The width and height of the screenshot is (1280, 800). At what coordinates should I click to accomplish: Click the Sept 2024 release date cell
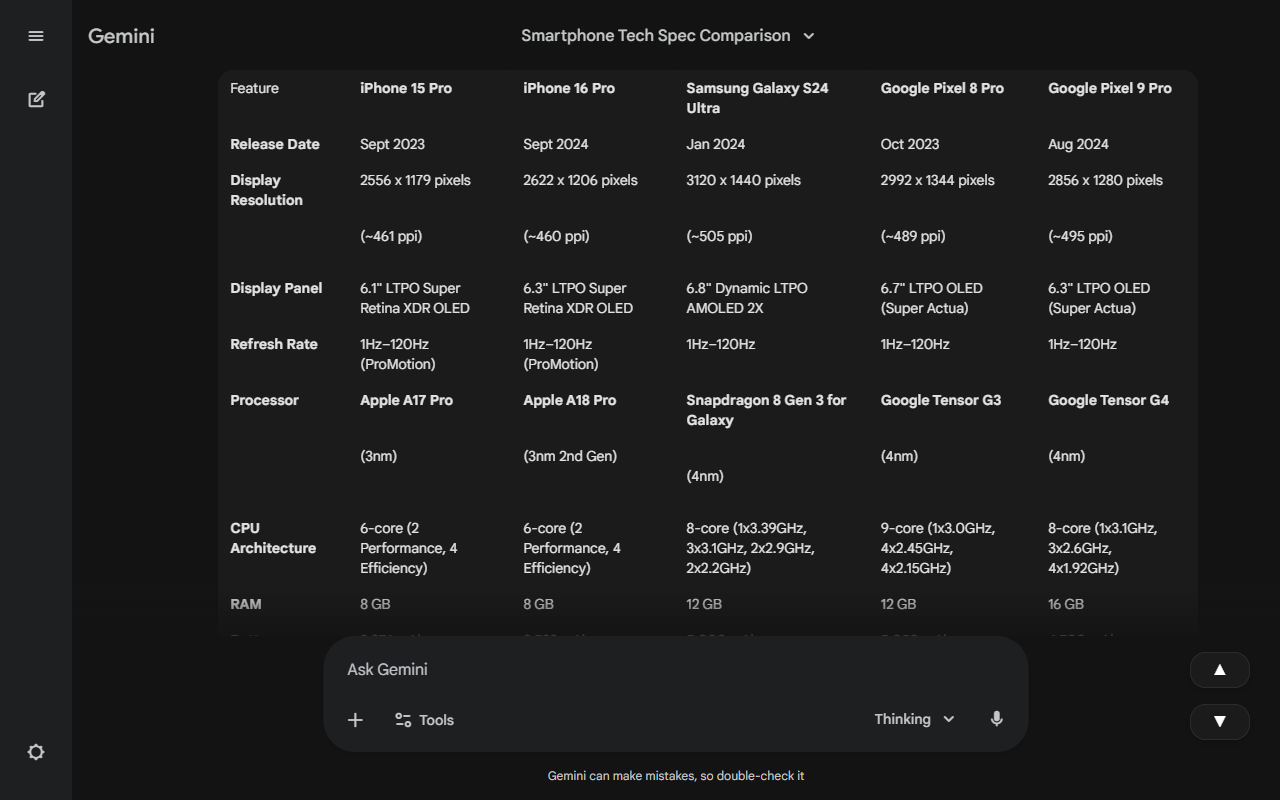(x=556, y=144)
